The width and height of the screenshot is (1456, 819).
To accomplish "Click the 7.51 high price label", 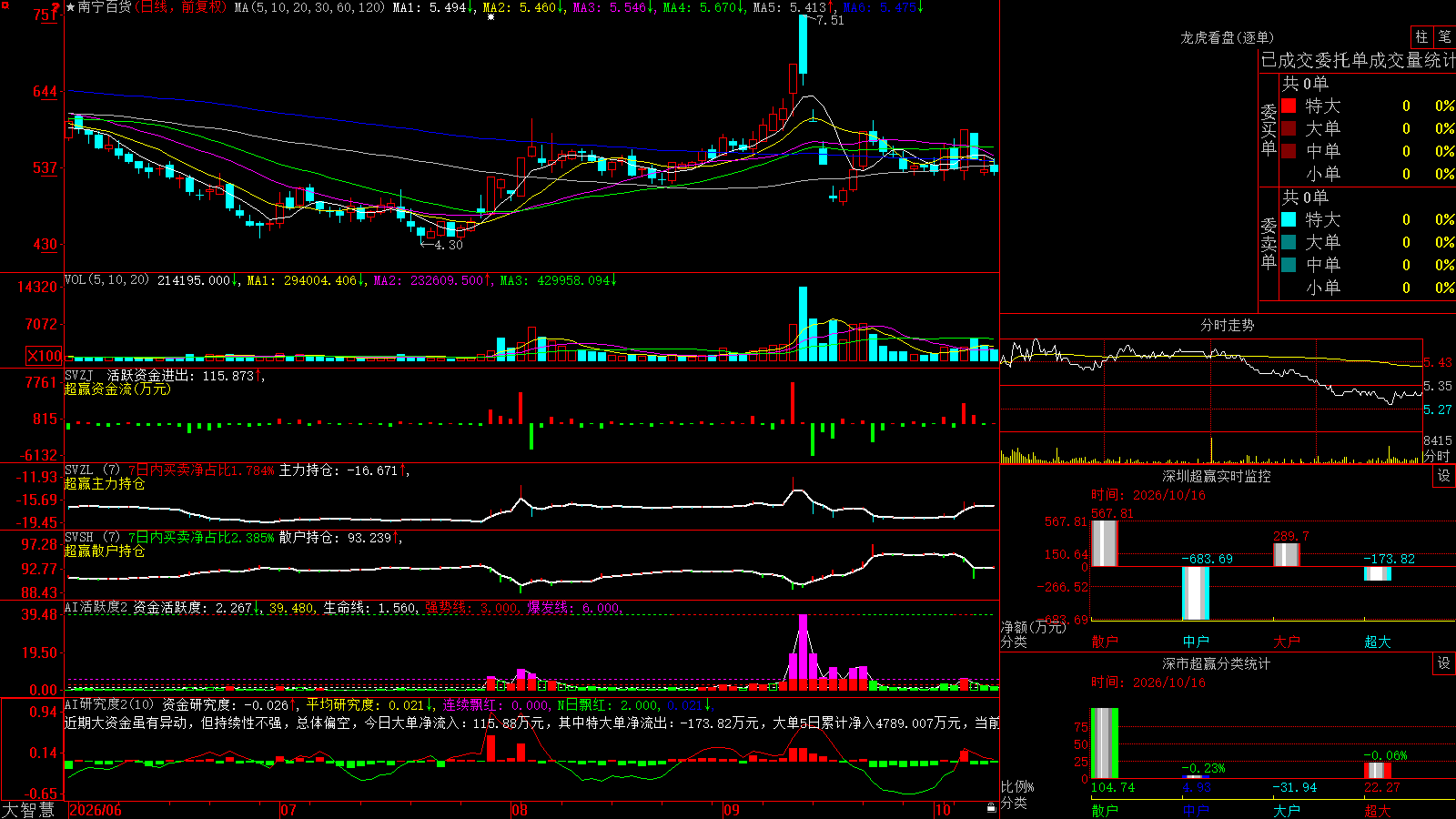I will point(831,20).
